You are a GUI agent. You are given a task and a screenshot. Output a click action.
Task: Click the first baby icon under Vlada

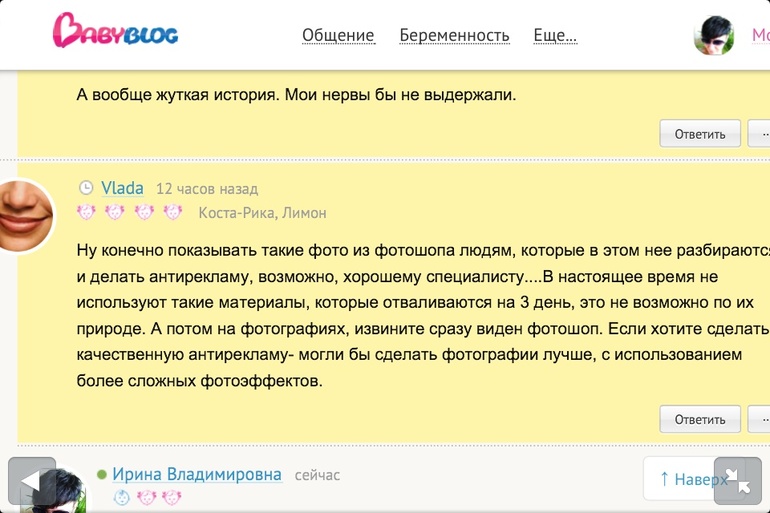click(x=86, y=212)
